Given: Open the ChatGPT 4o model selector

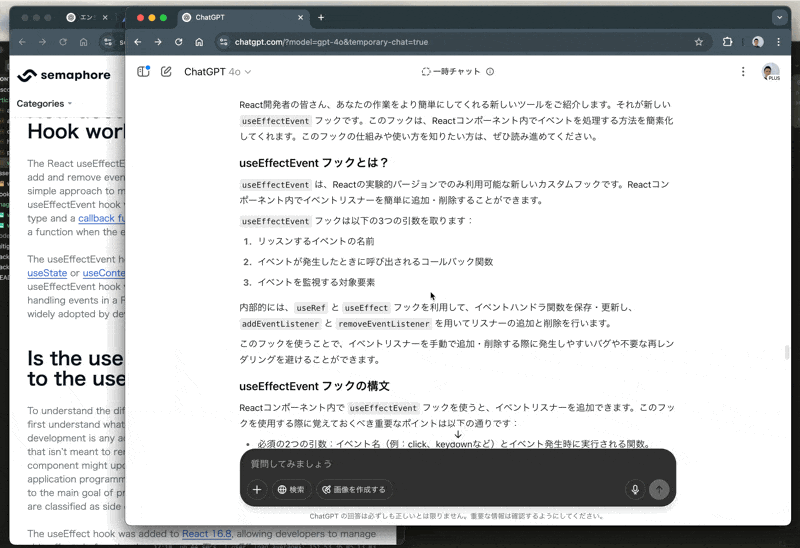Looking at the screenshot, I should point(218,72).
